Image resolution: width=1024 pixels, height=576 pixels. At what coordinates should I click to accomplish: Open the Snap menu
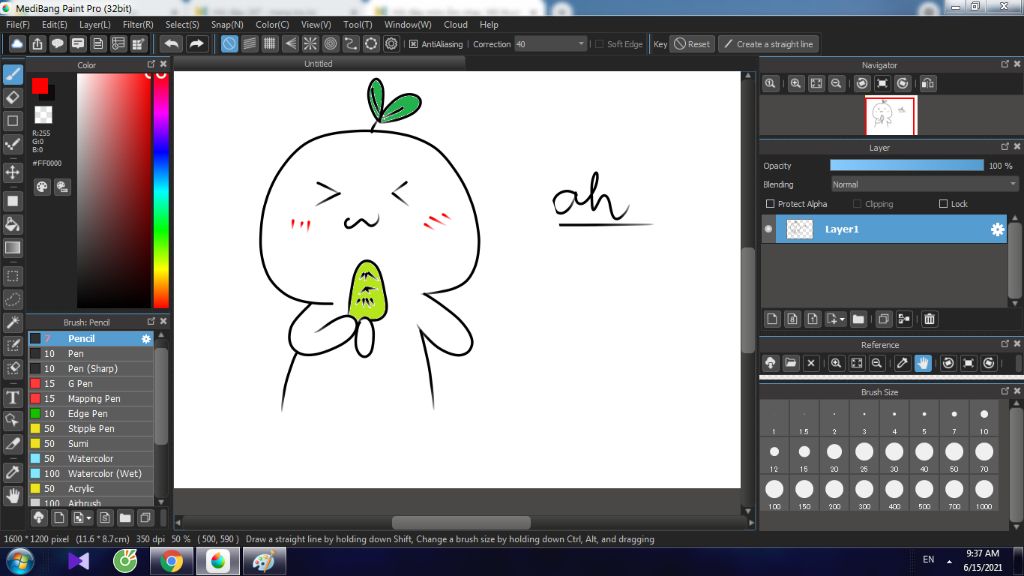tap(227, 25)
